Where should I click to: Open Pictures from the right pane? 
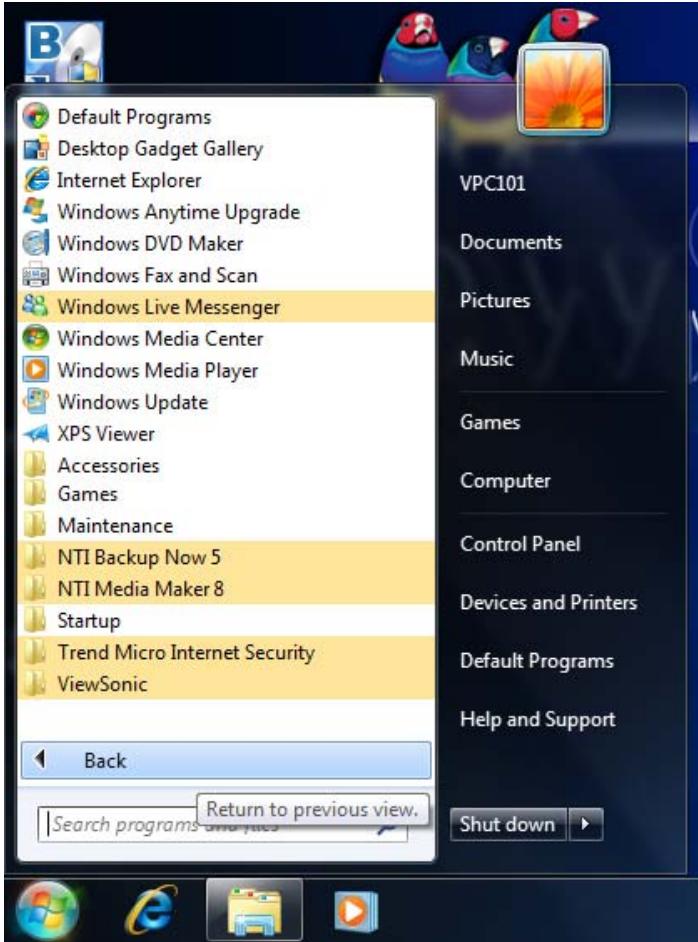[x=495, y=300]
